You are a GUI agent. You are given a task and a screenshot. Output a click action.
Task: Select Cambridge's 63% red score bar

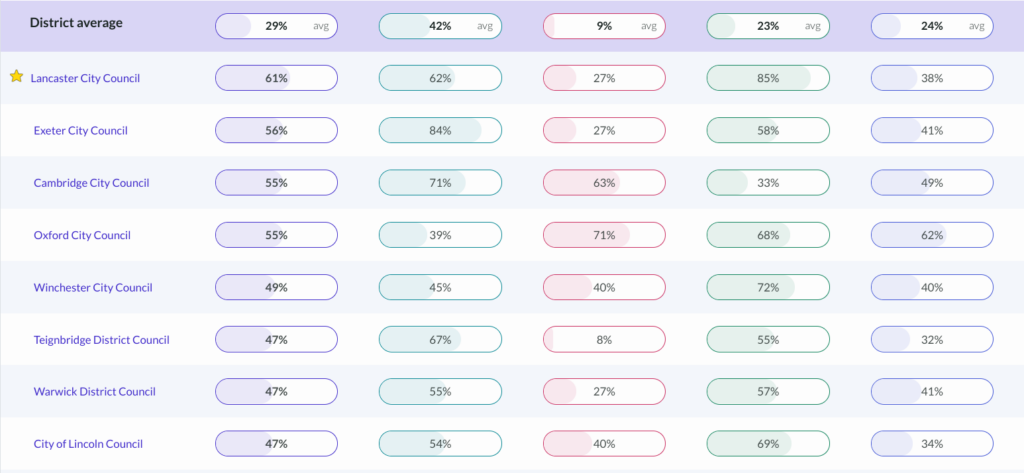[x=604, y=183]
